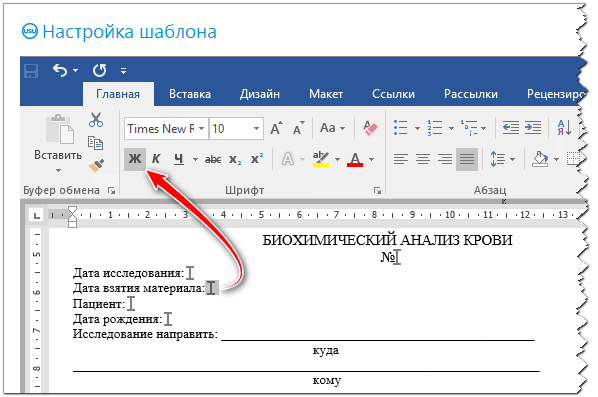Screen dimensions: 598x397
Task: Increase paragraph indent
Action: tap(533, 127)
